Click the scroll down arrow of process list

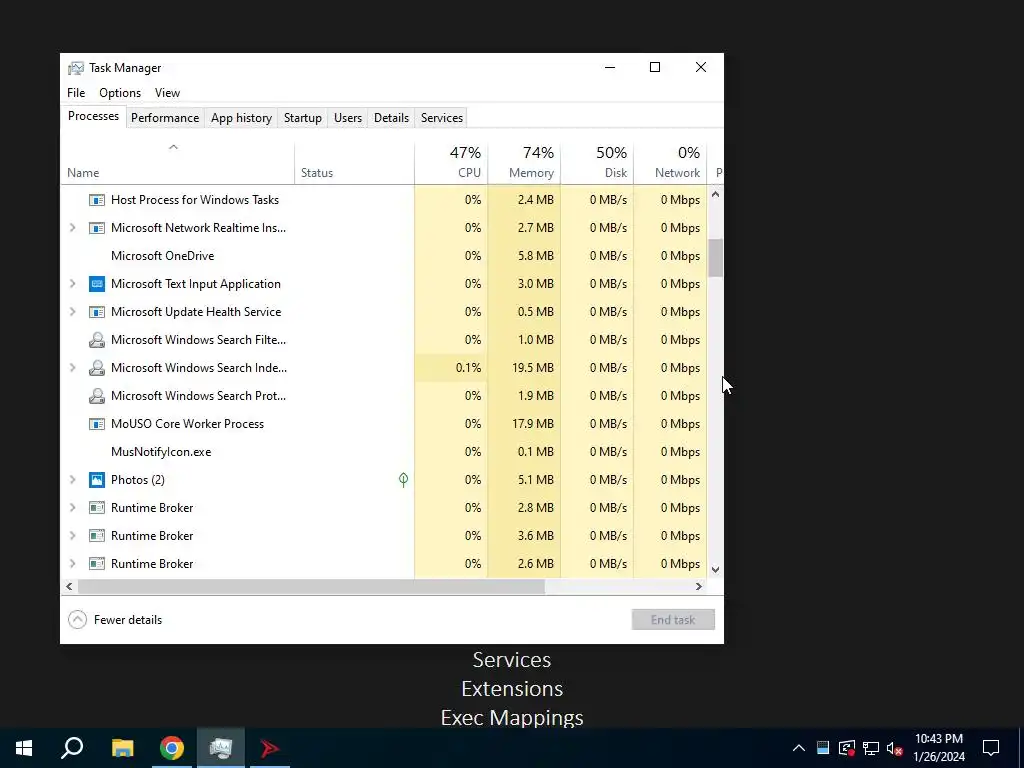715,569
